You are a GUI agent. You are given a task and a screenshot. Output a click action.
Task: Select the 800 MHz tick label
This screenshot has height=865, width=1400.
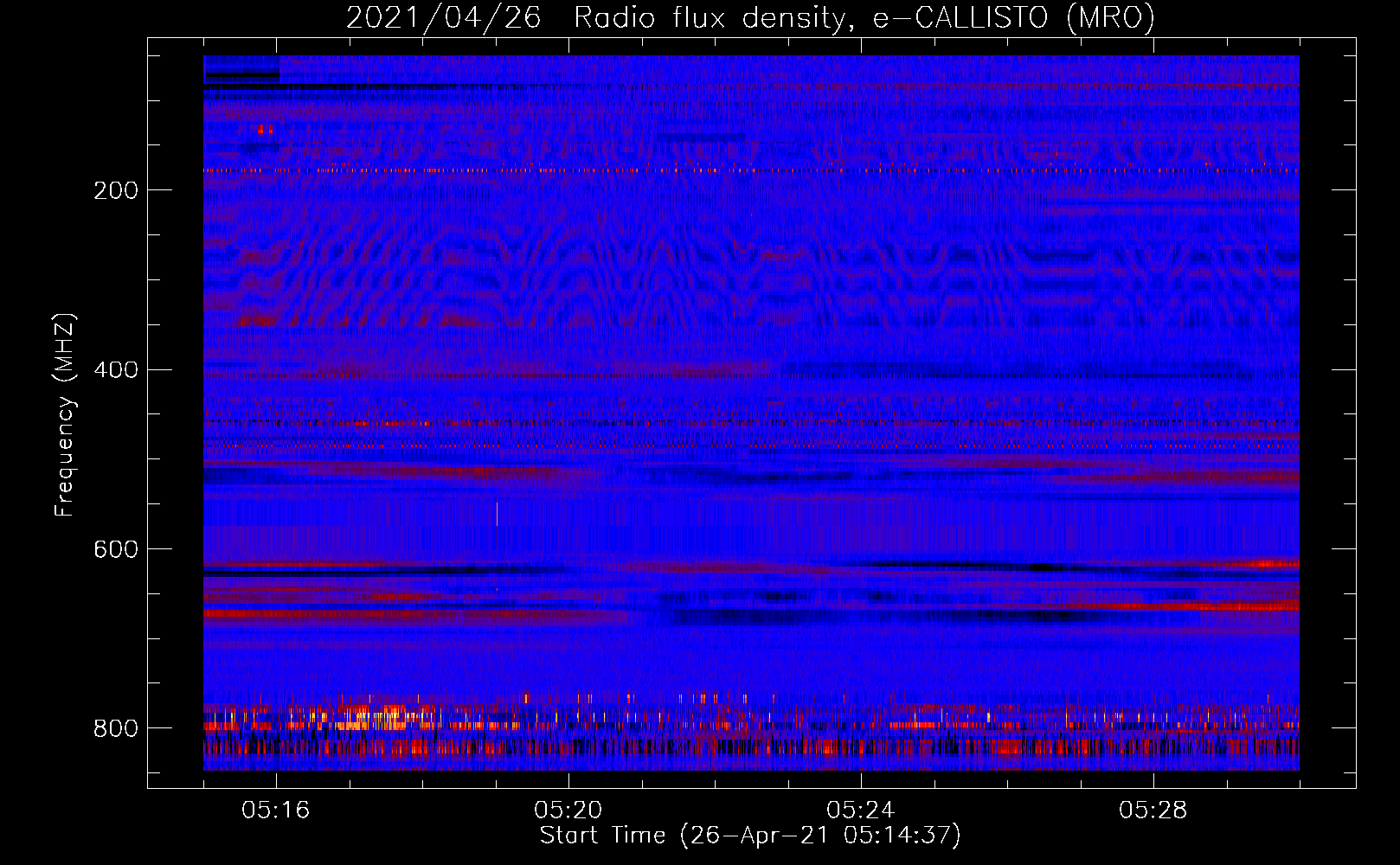(116, 729)
